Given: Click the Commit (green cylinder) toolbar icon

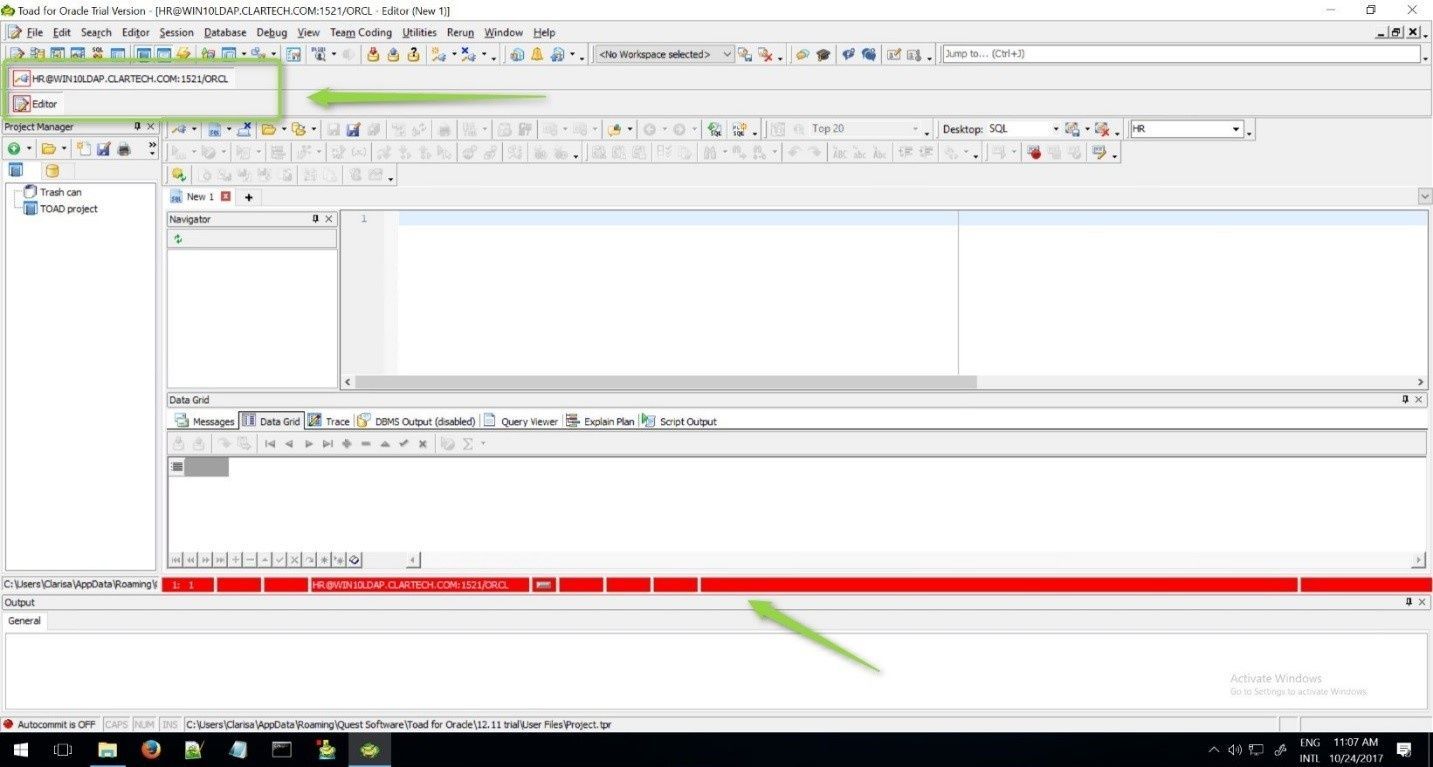Looking at the screenshot, I should pyautogui.click(x=372, y=54).
